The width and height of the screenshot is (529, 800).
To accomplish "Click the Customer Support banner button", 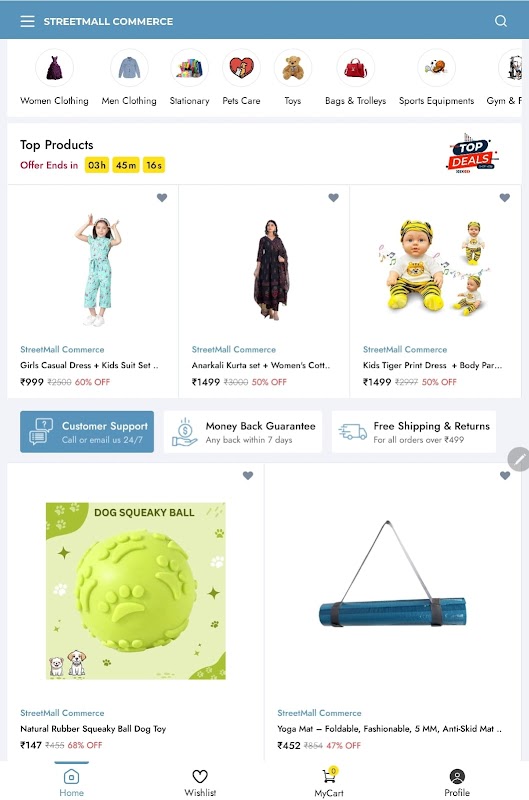I will tap(87, 432).
